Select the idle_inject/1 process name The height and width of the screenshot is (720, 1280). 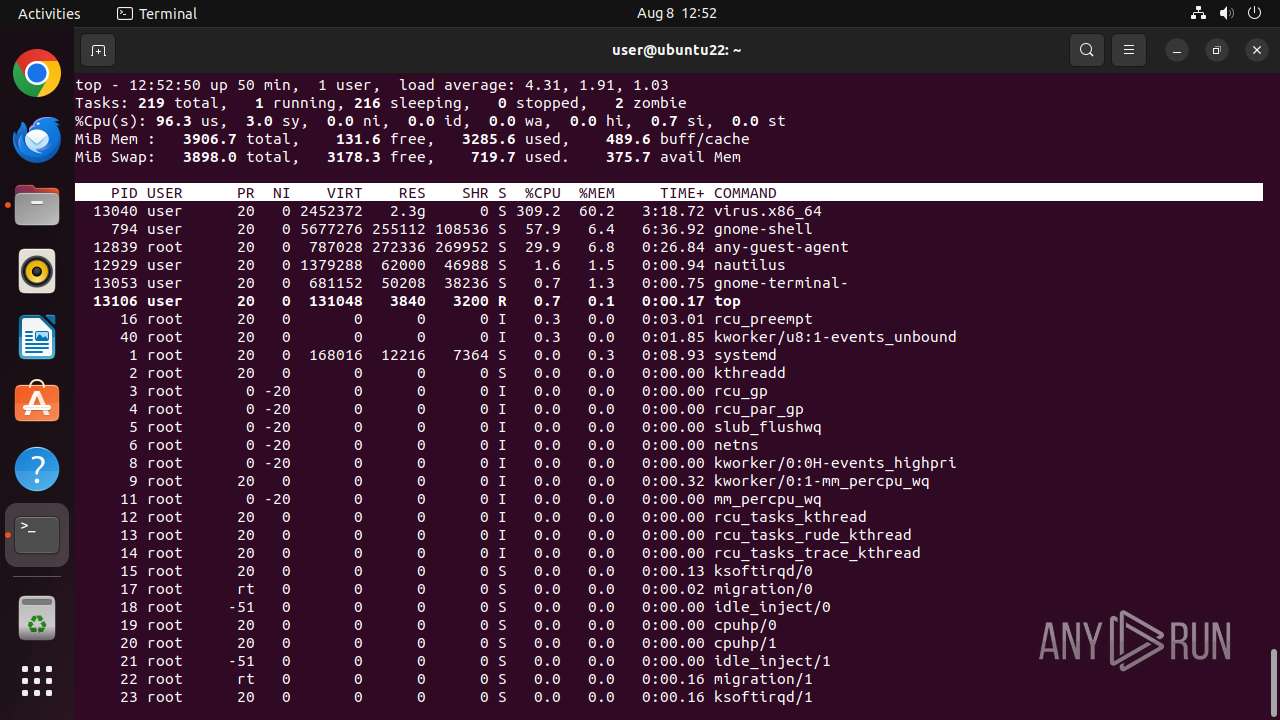(x=772, y=661)
